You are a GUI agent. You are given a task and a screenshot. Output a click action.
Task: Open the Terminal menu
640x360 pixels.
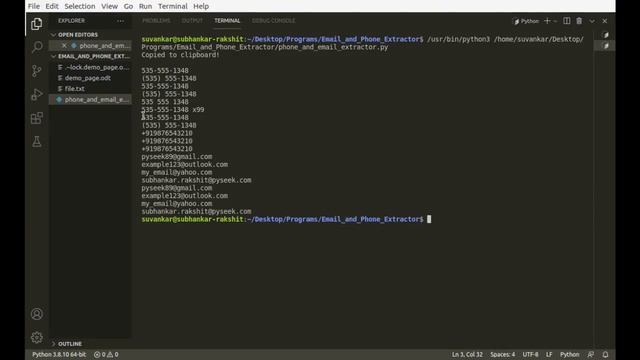173,6
